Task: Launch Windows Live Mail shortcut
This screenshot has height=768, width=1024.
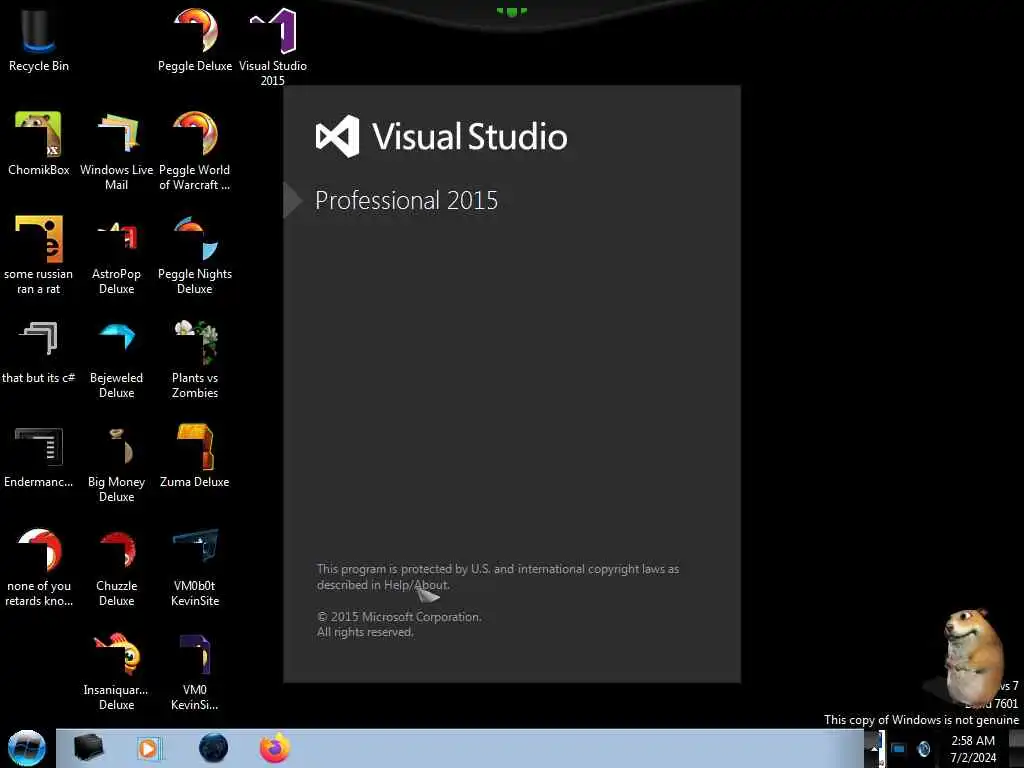Action: click(x=117, y=150)
